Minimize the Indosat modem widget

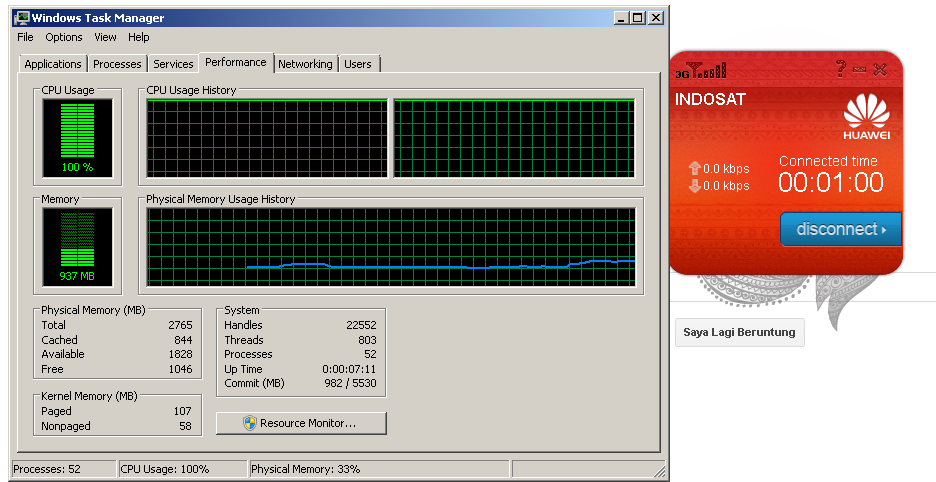click(860, 70)
